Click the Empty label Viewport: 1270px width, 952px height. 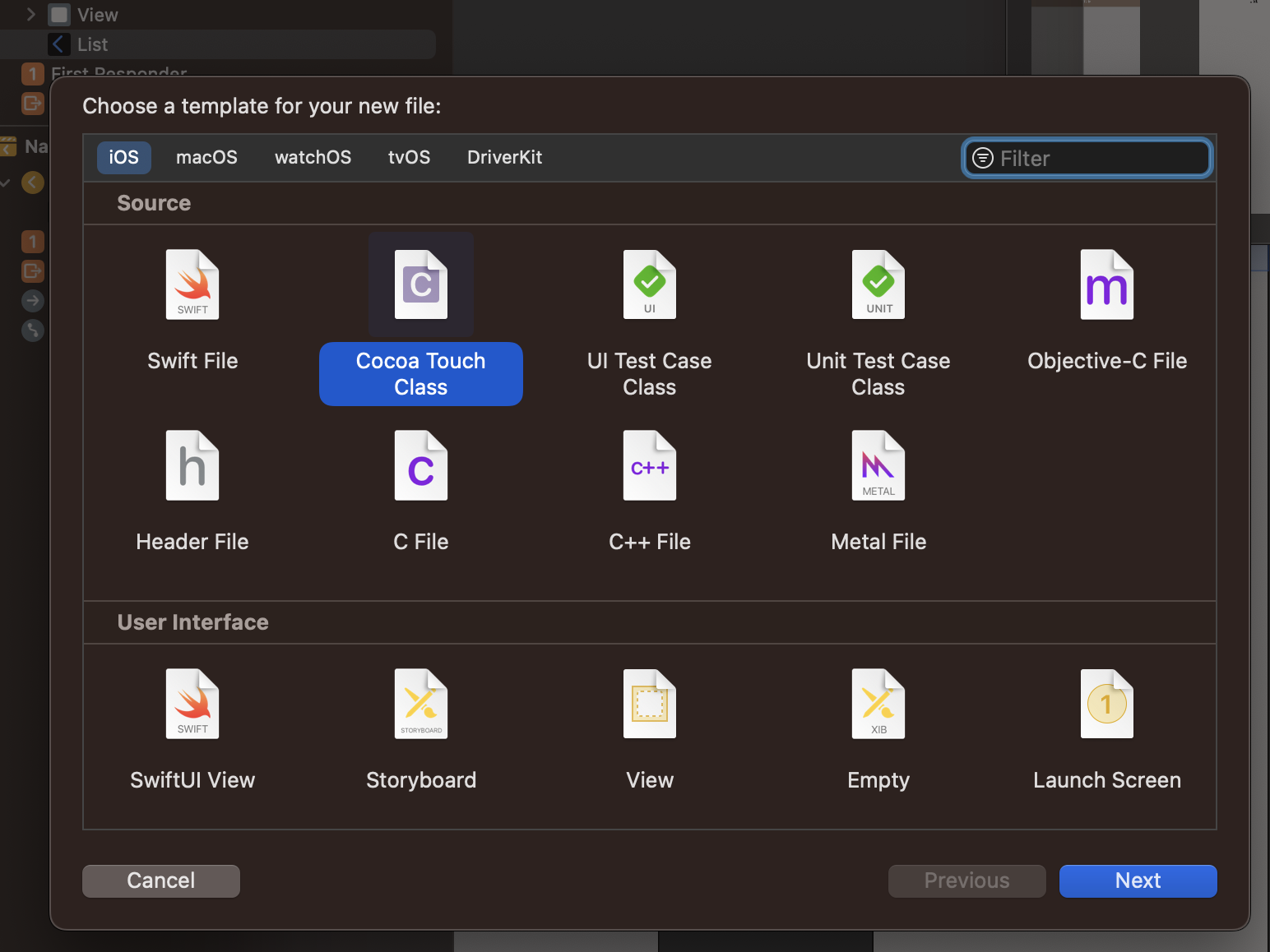[878, 780]
